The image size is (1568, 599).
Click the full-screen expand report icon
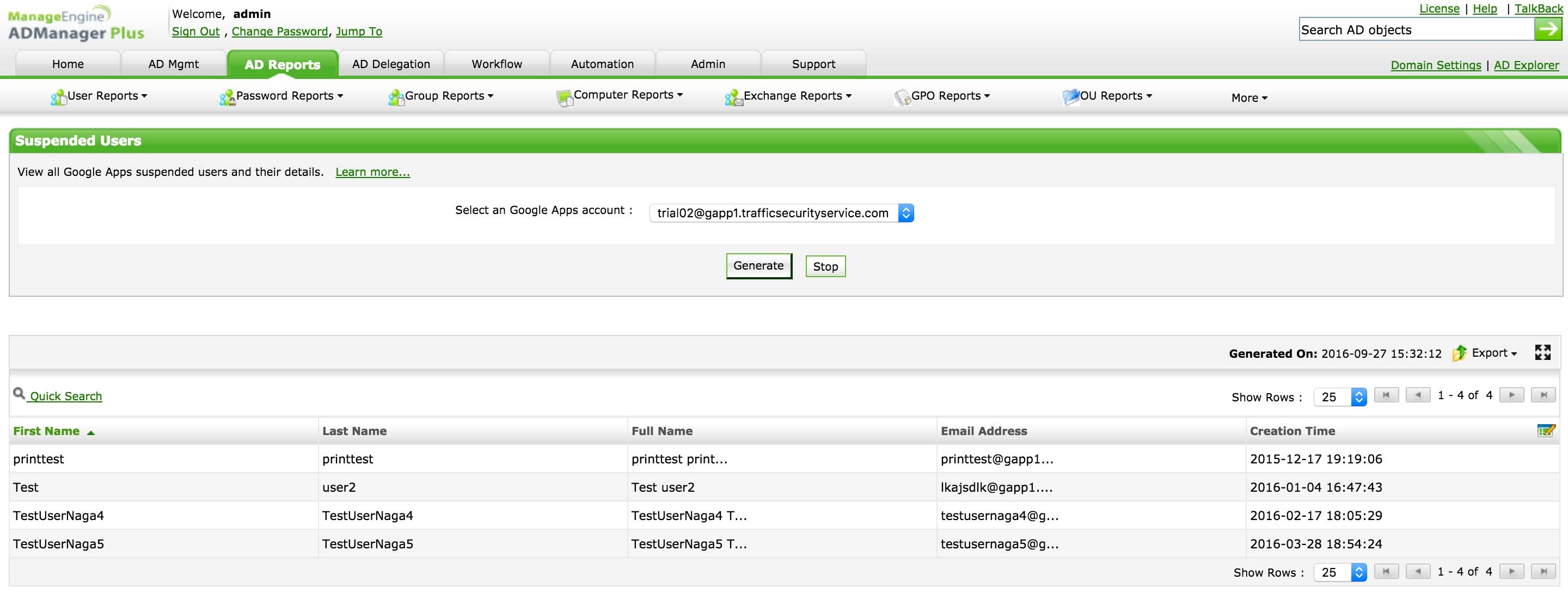point(1542,352)
